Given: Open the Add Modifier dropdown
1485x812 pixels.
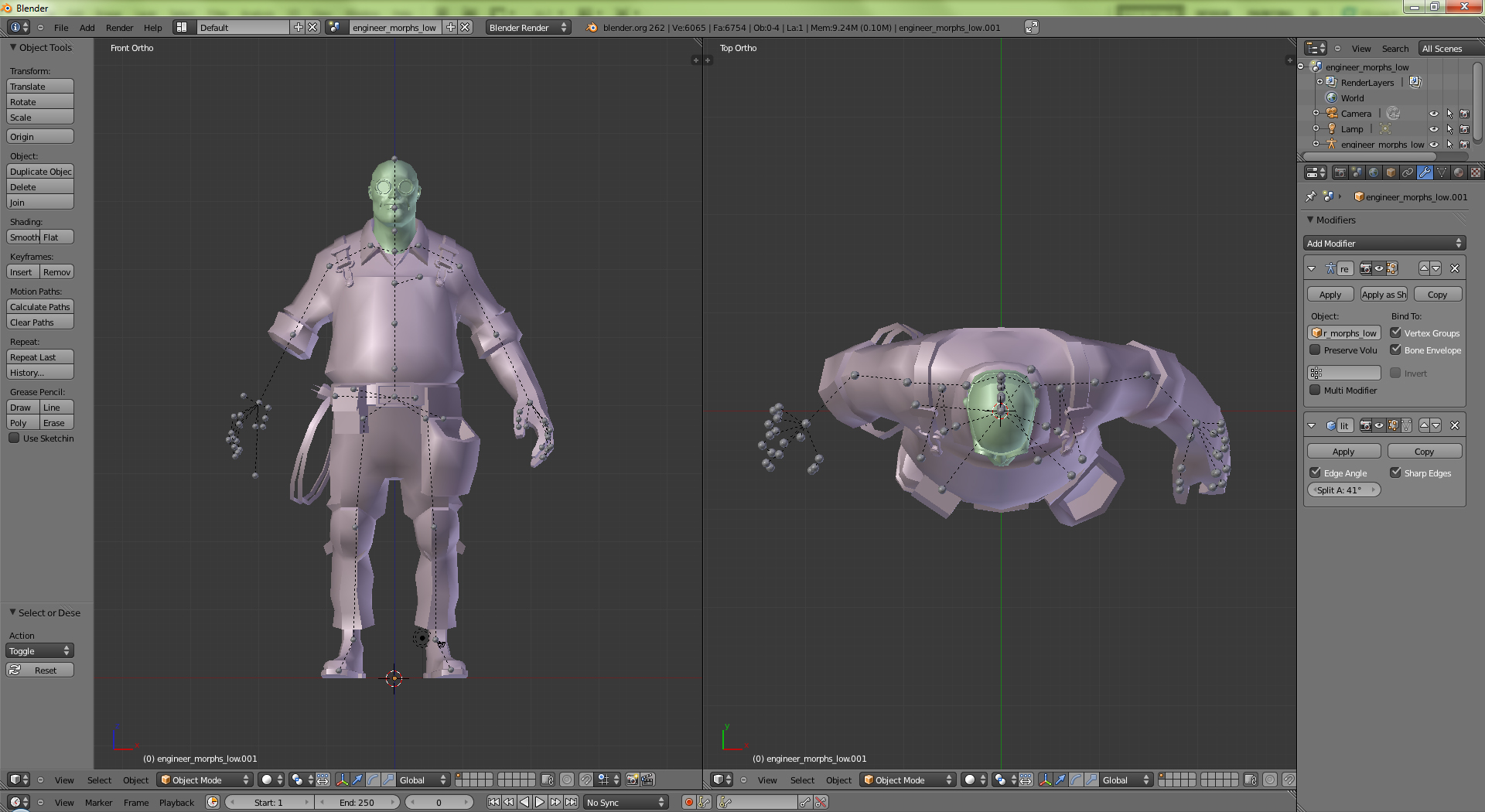Looking at the screenshot, I should pos(1384,243).
